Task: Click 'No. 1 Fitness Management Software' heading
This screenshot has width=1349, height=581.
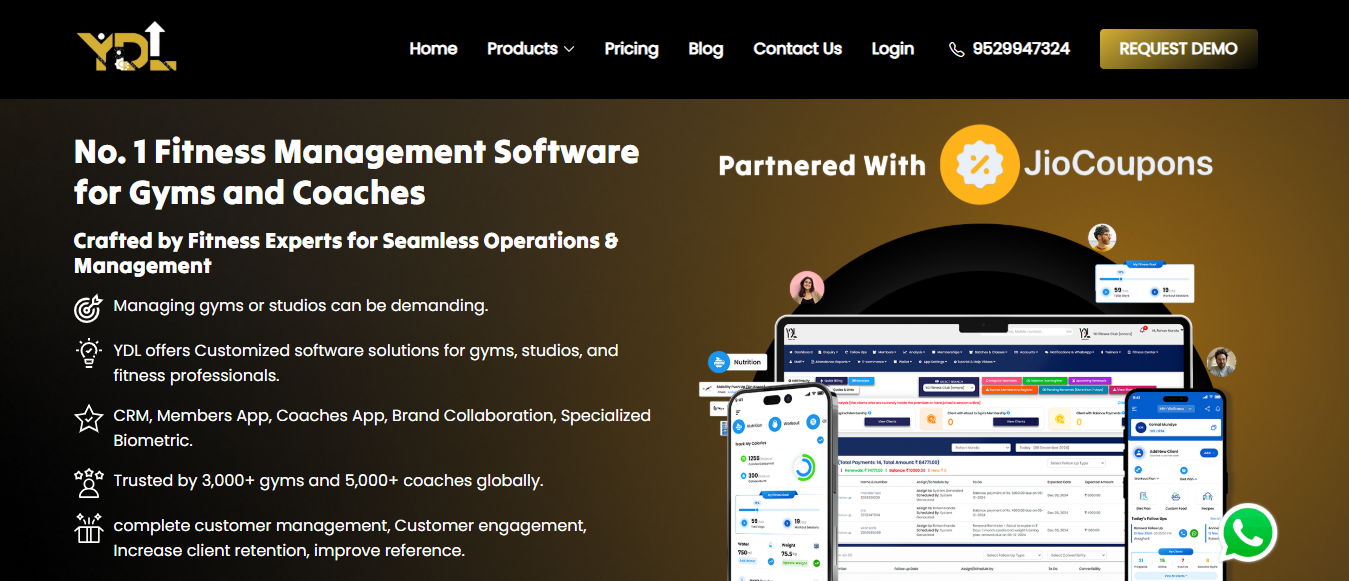Action: click(356, 171)
